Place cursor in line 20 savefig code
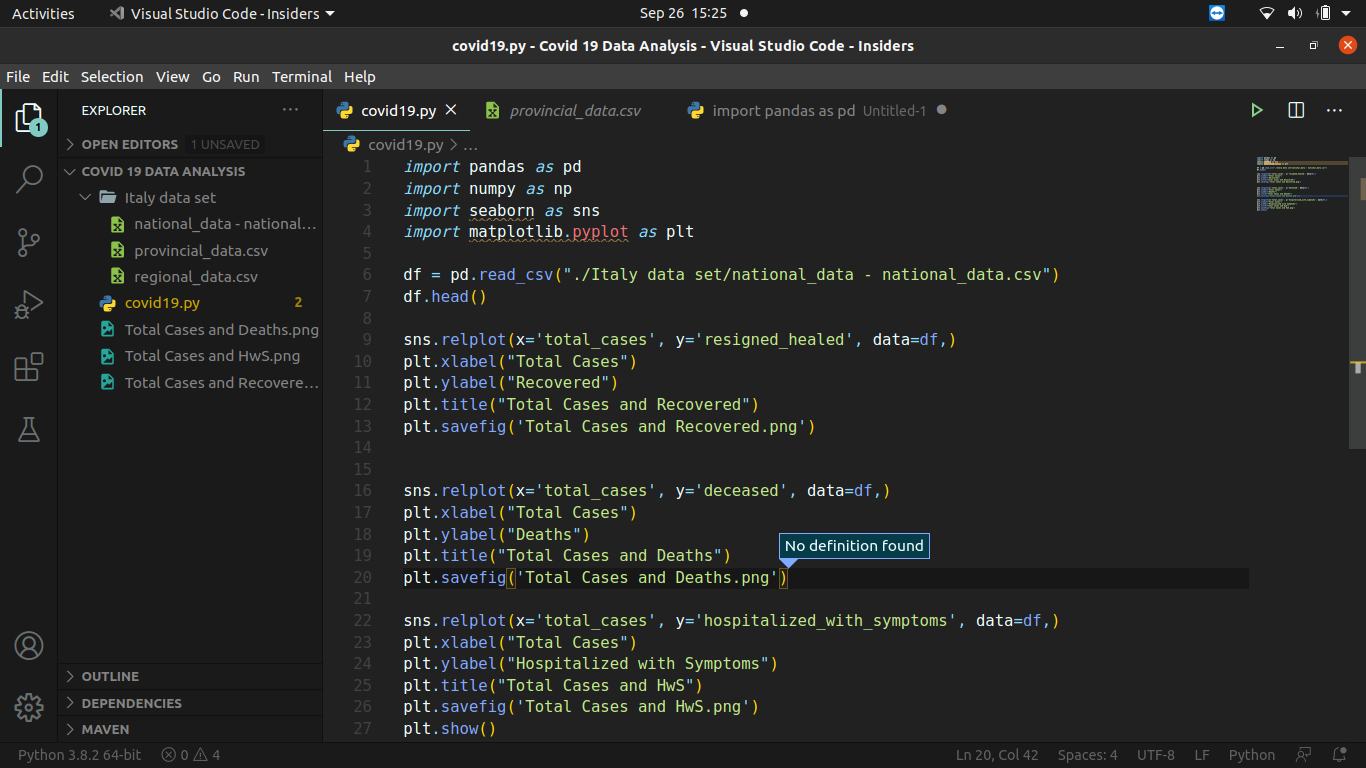1366x768 pixels. click(596, 577)
